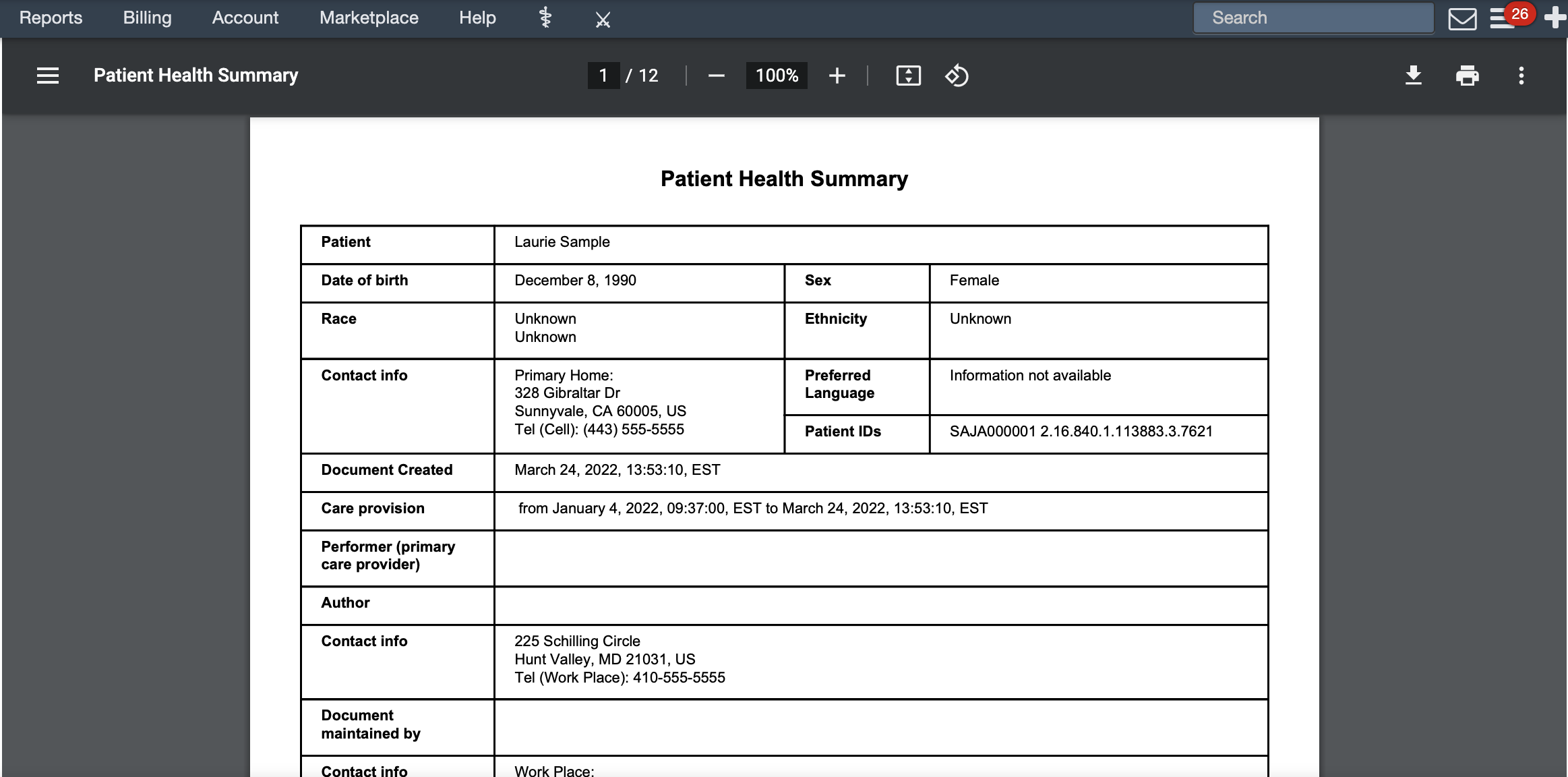Viewport: 1568px width, 777px height.
Task: Open the PDF viewer more actions menu
Action: coord(1521,76)
